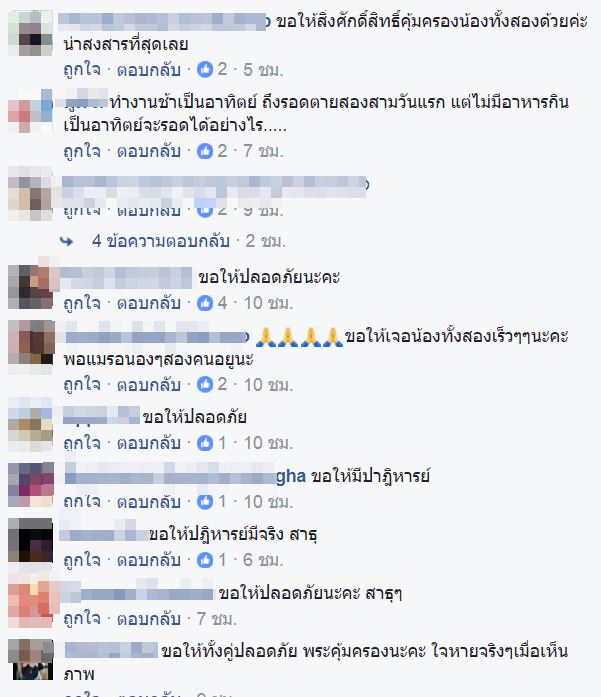Click like icon with 4 on ขอให้ปลอดภัยนะคะ comment

point(205,303)
